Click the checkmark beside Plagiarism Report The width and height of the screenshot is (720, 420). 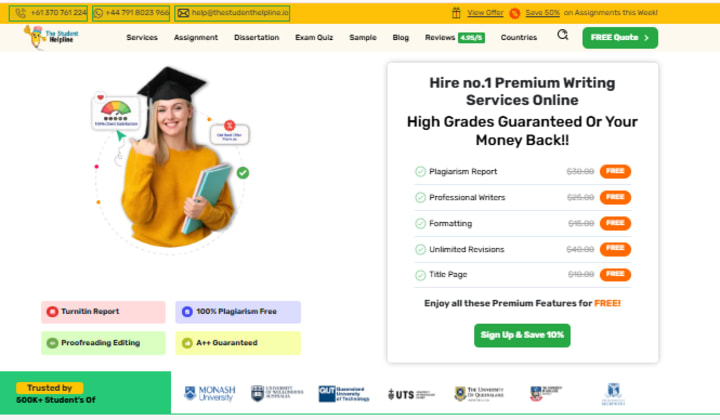tap(420, 172)
